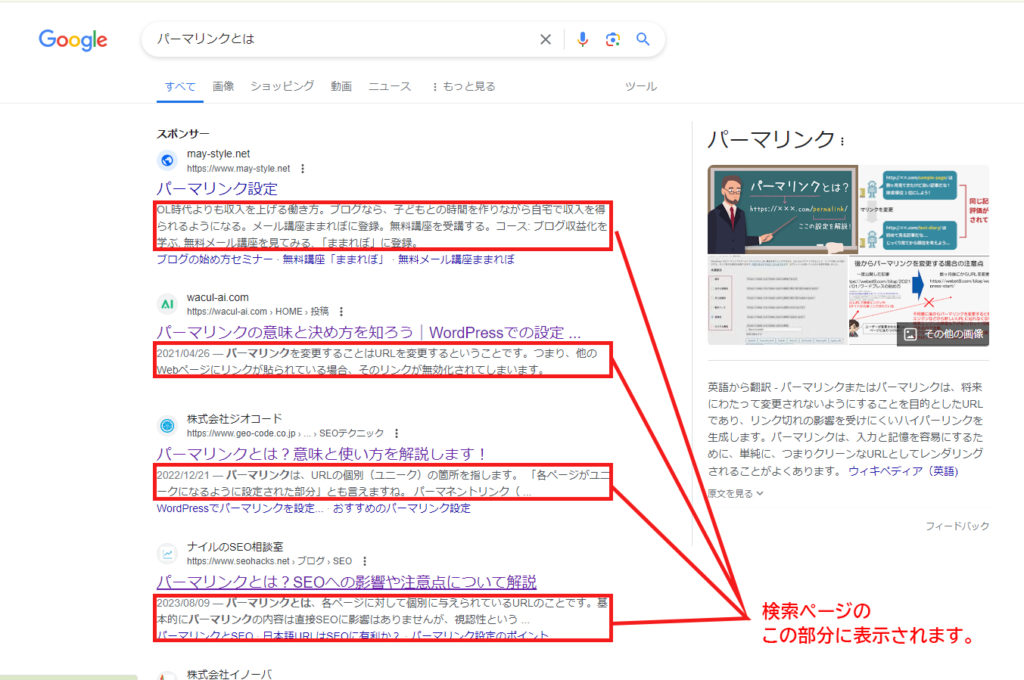Expand 原文を見る in knowledge panel
Viewport: 1024px width, 680px height.
pos(735,493)
